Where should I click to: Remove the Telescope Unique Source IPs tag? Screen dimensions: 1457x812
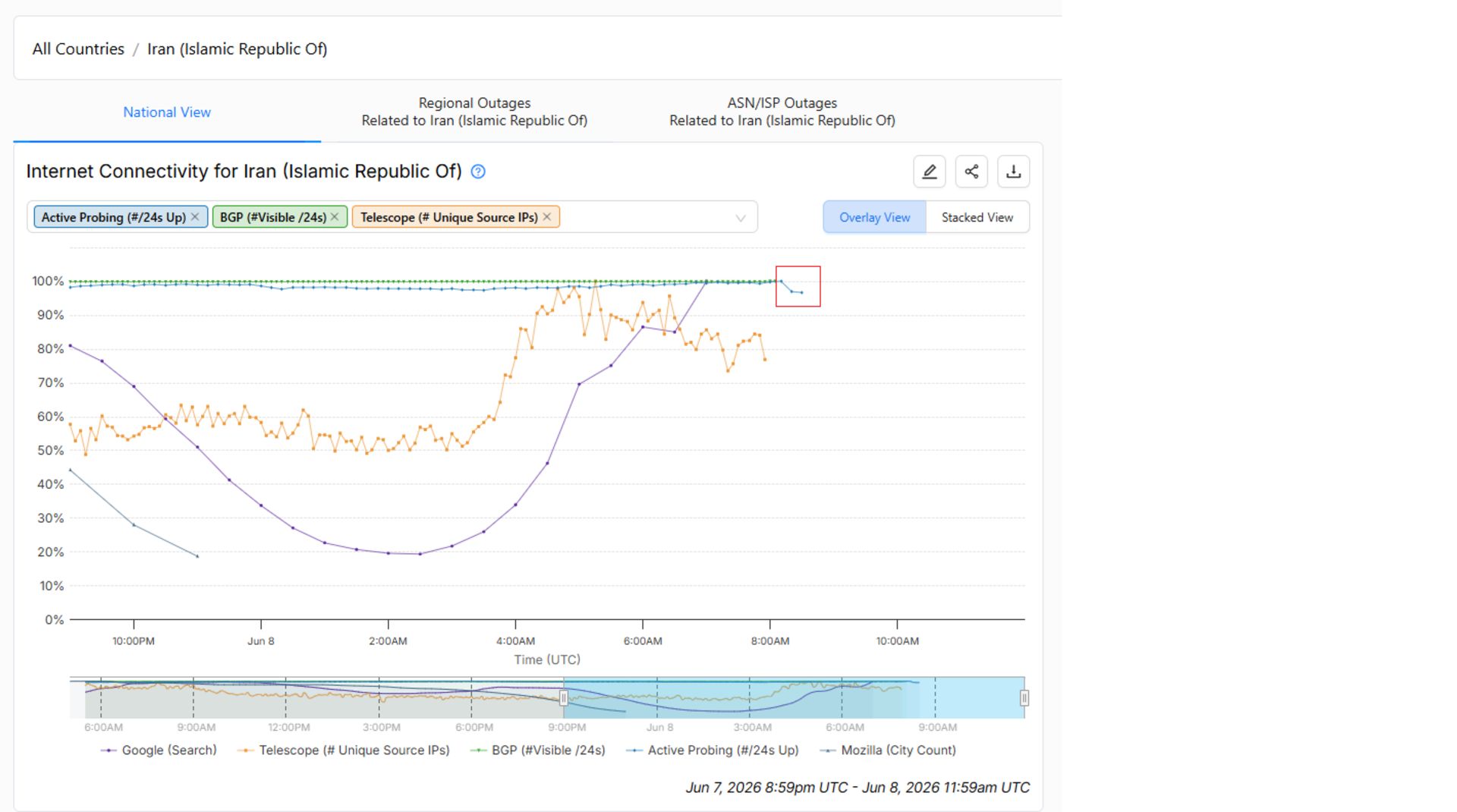coord(546,217)
